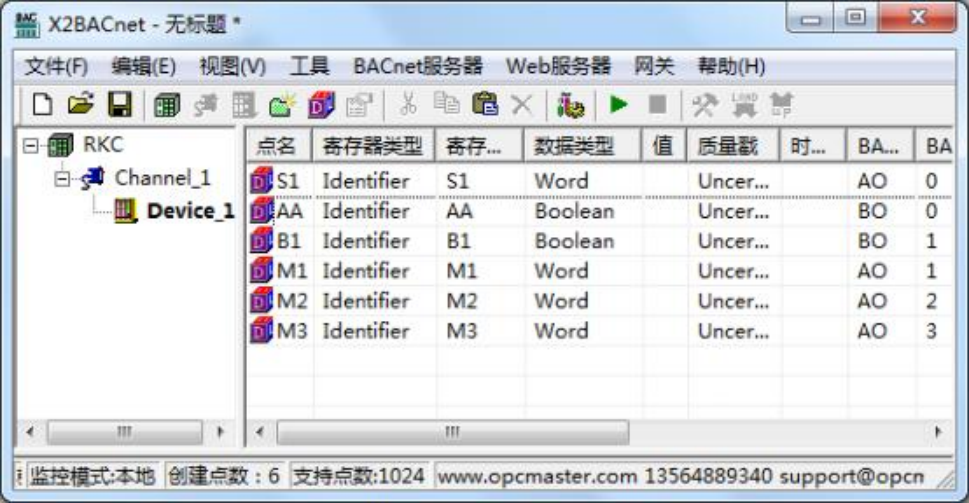Sort by the 值 column header
Image resolution: width=969 pixels, height=503 pixels.
coord(664,146)
